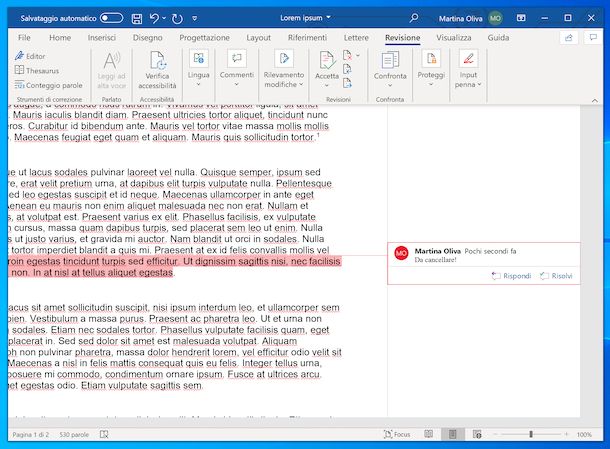This screenshot has height=449, width=610.
Task: Switch to Web Layout view icon
Action: coord(477,434)
